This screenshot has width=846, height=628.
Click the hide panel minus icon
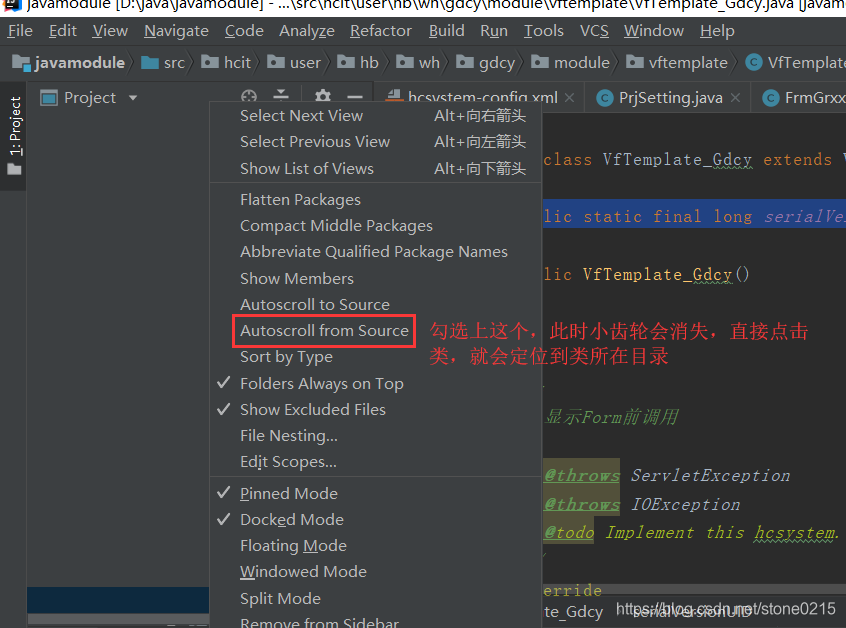click(x=354, y=97)
